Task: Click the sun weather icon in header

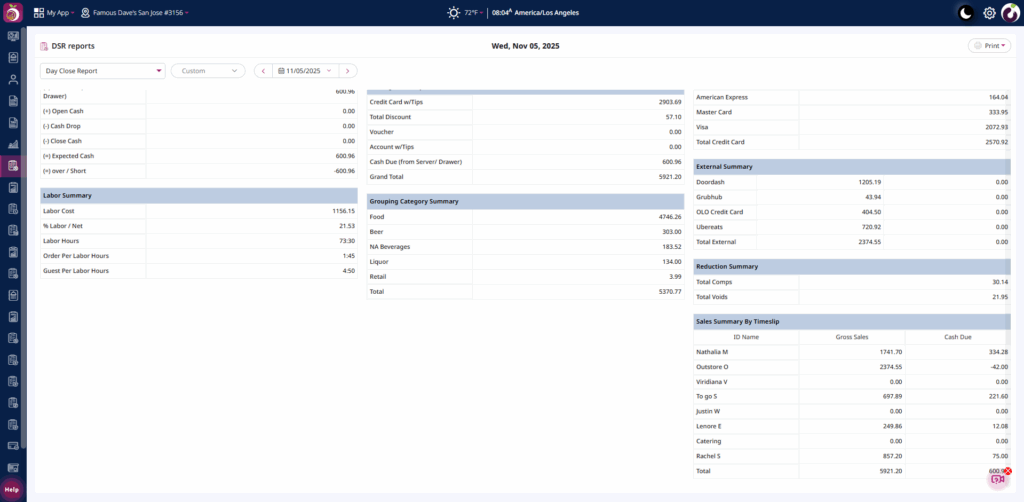Action: (x=454, y=13)
